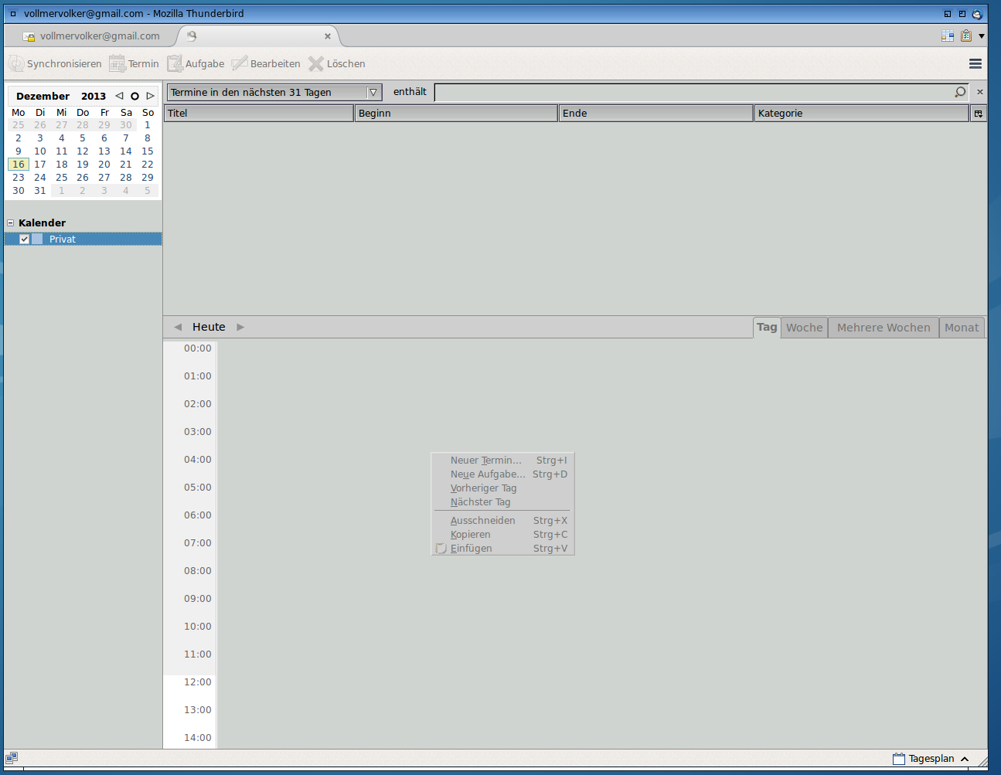The height and width of the screenshot is (775, 1001).
Task: Open the hamburger application menu
Action: [x=975, y=64]
